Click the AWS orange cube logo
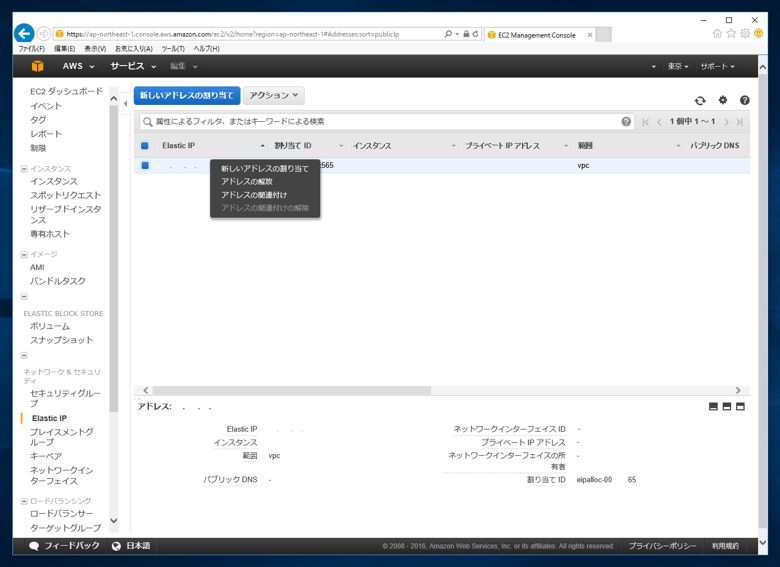 click(37, 66)
